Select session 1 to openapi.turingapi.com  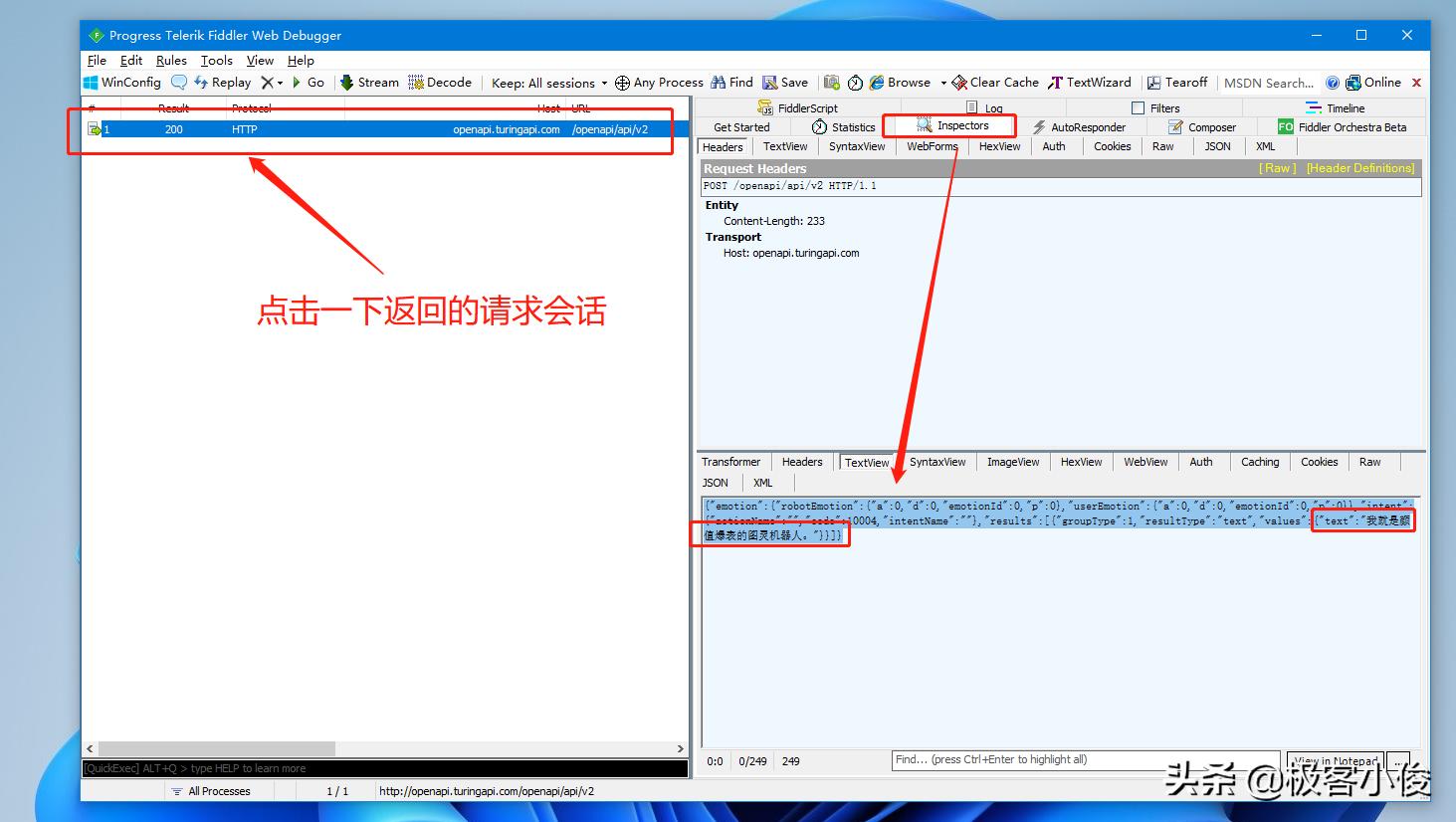385,129
